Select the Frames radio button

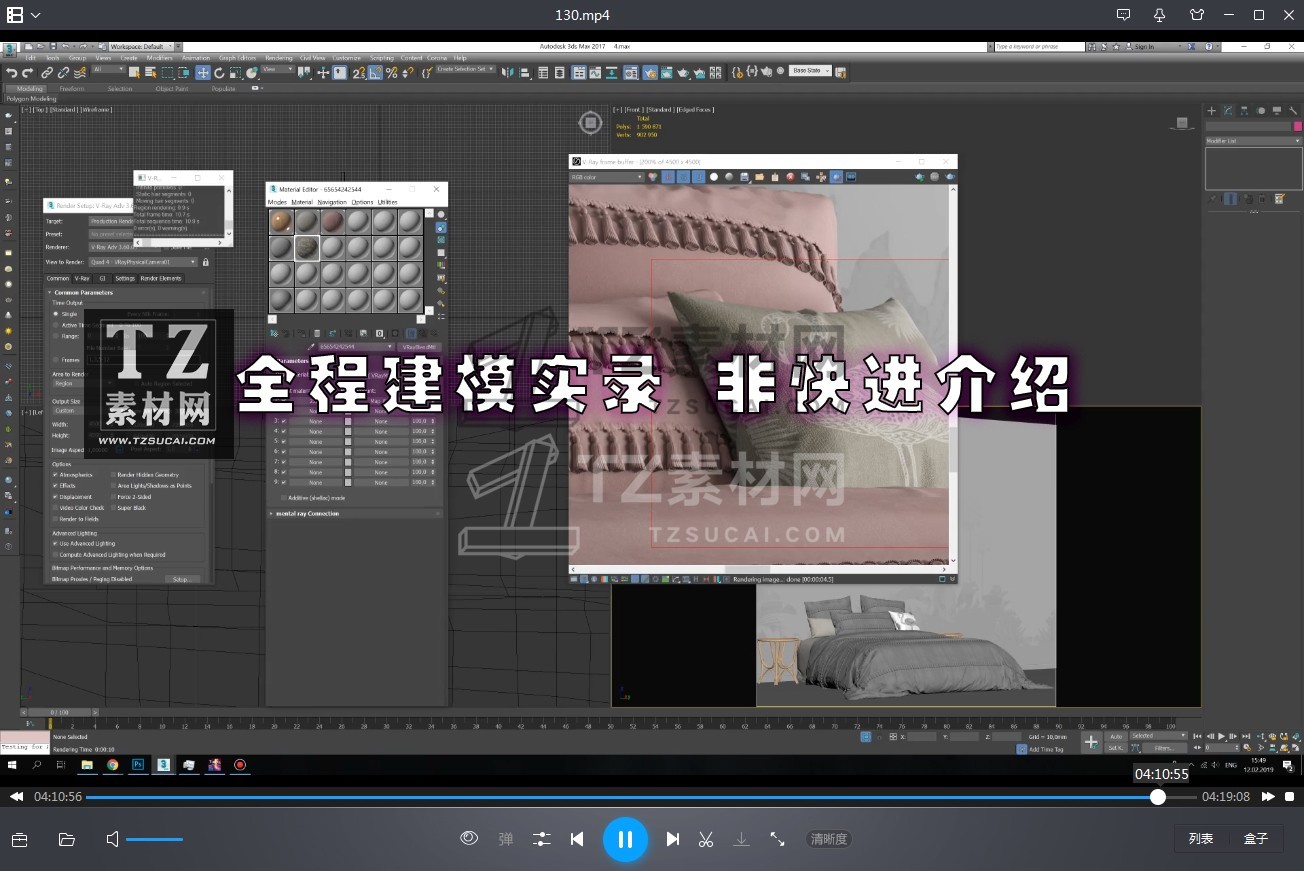coord(56,359)
